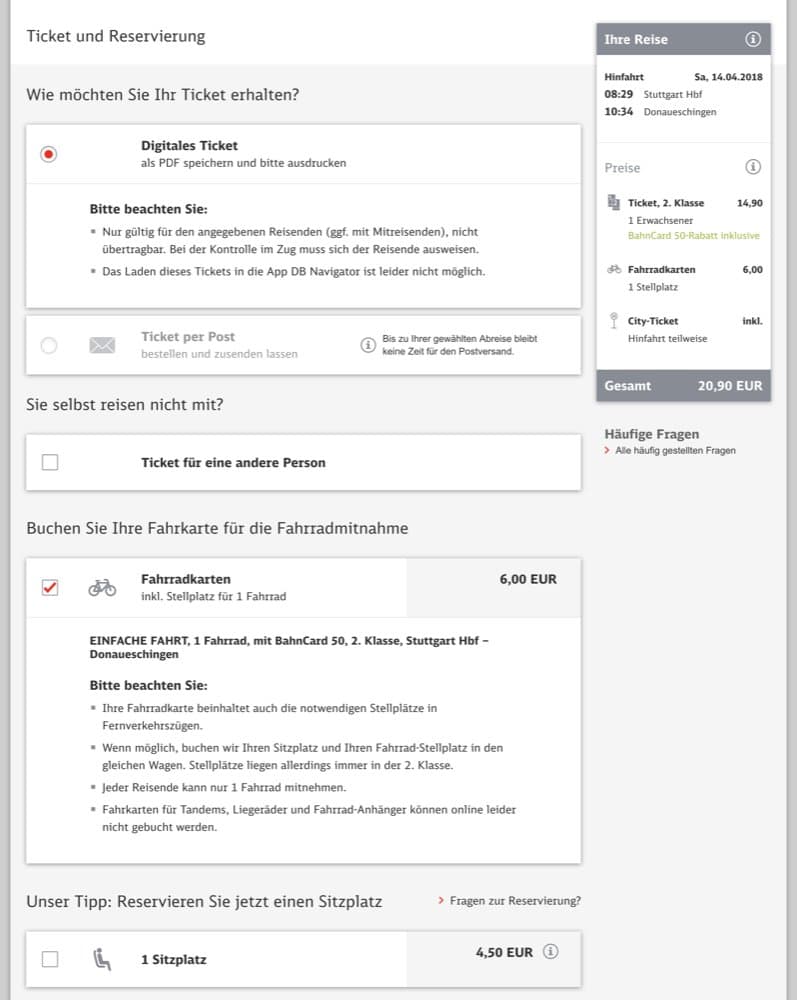Click the Gesamt 20,90 EUR total bar
The image size is (797, 1000).
coord(683,385)
